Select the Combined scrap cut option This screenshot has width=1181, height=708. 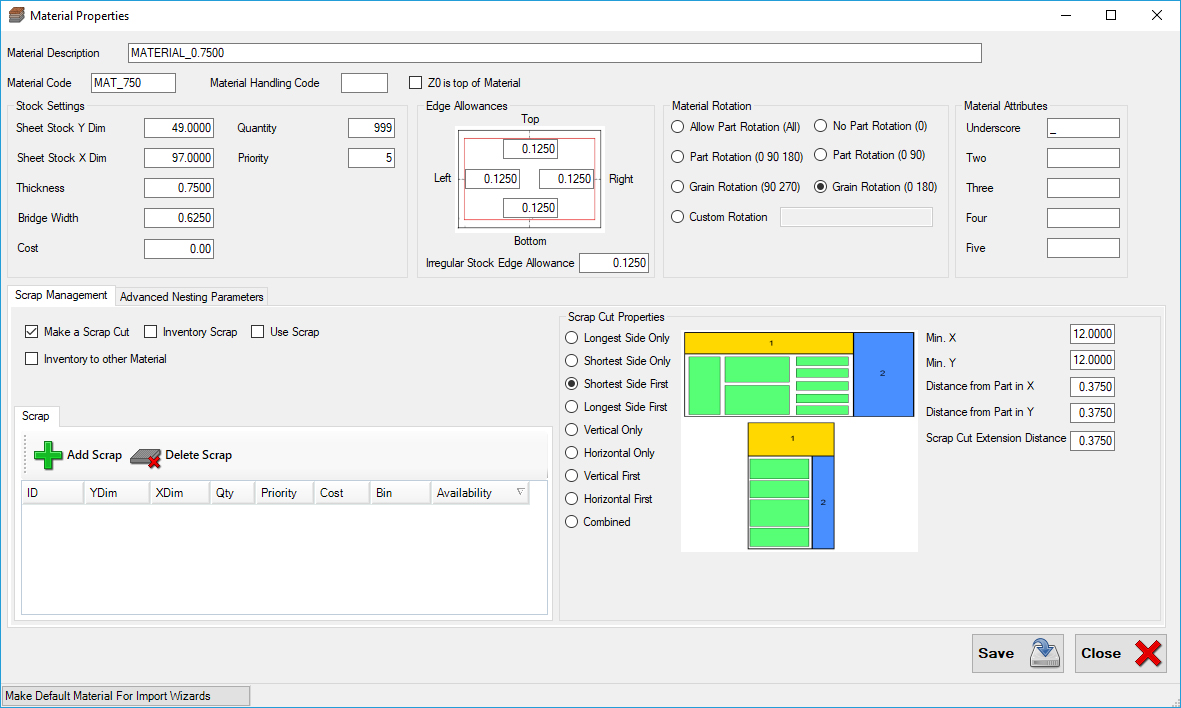[572, 522]
